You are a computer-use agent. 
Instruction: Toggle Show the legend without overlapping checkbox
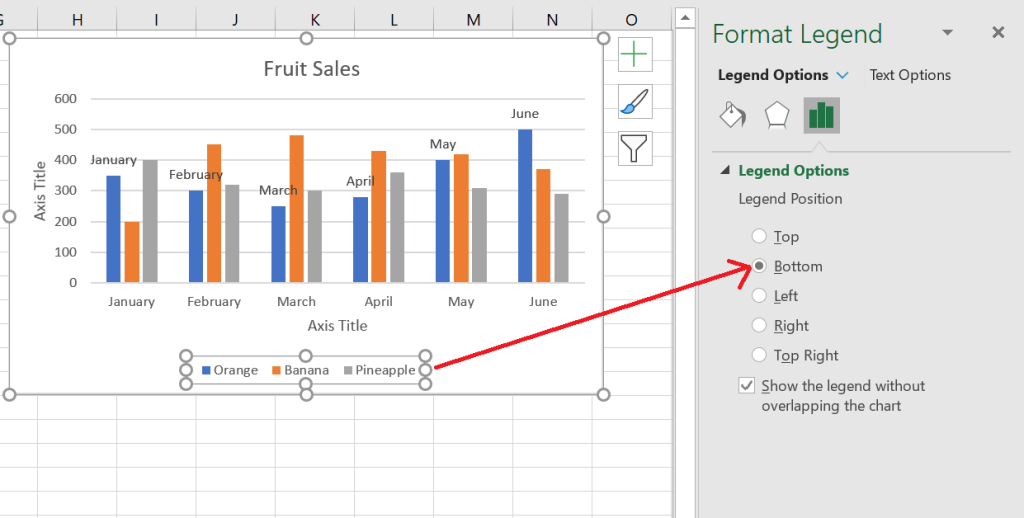tap(746, 385)
